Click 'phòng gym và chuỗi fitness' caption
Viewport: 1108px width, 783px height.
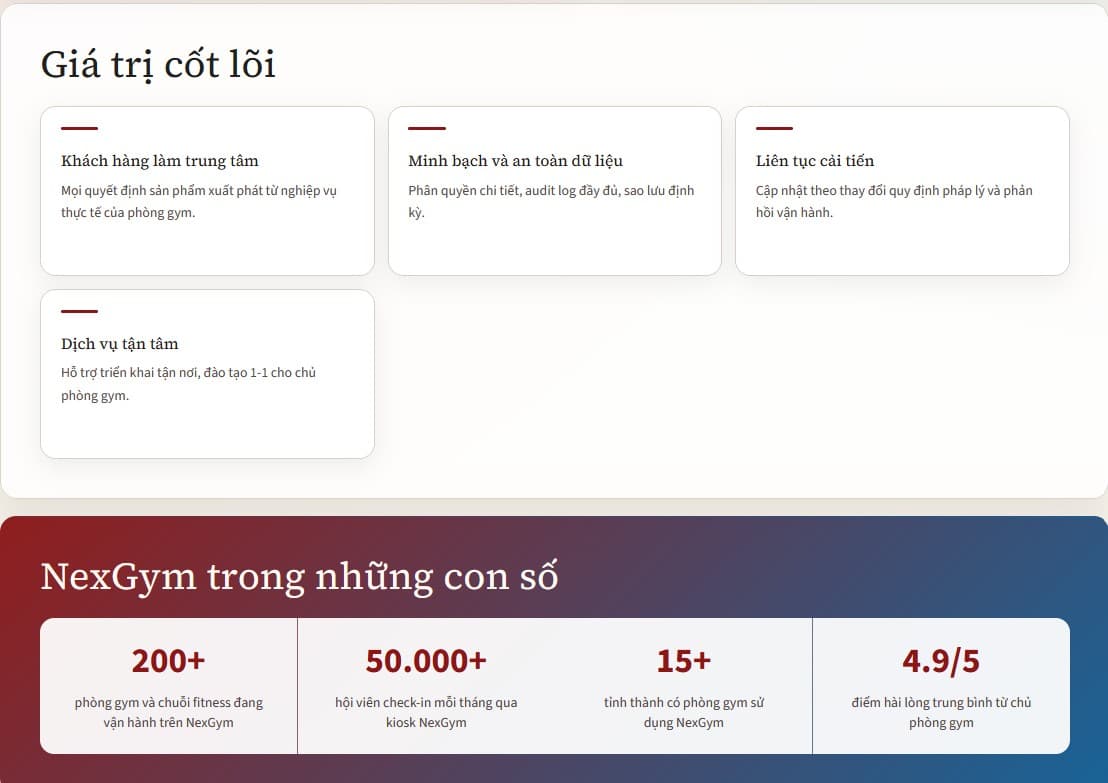[168, 712]
